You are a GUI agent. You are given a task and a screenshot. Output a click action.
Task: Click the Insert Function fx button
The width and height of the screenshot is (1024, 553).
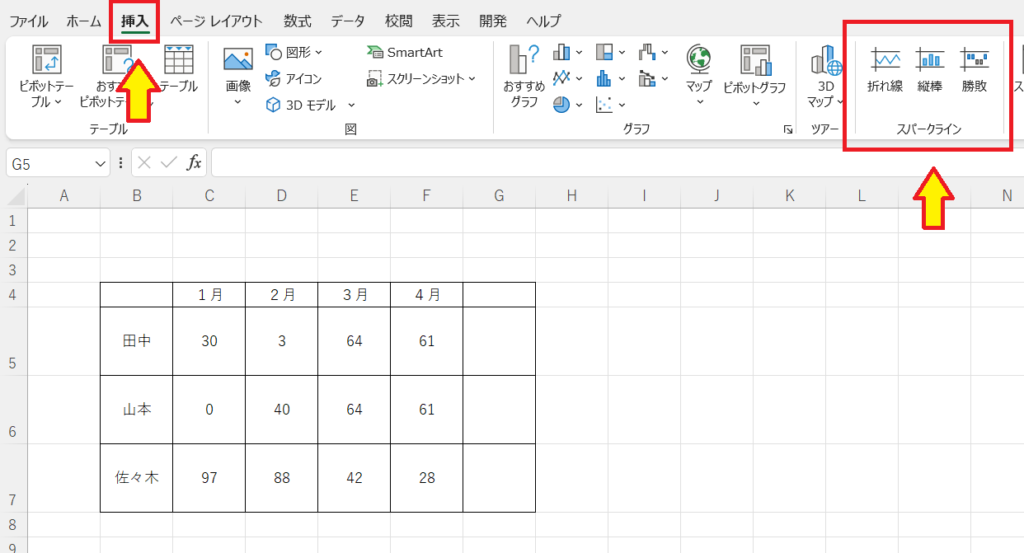click(194, 163)
